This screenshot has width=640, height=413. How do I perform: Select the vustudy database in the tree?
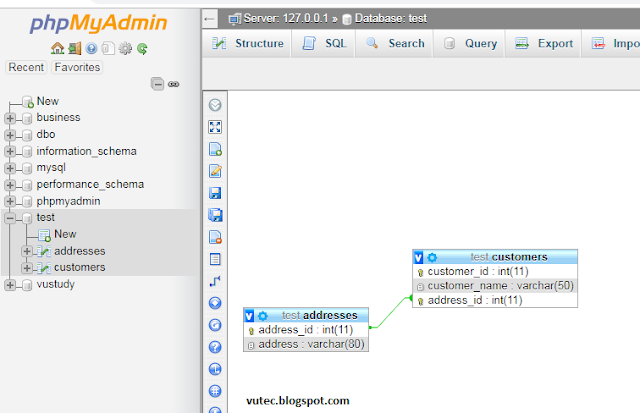tap(56, 284)
